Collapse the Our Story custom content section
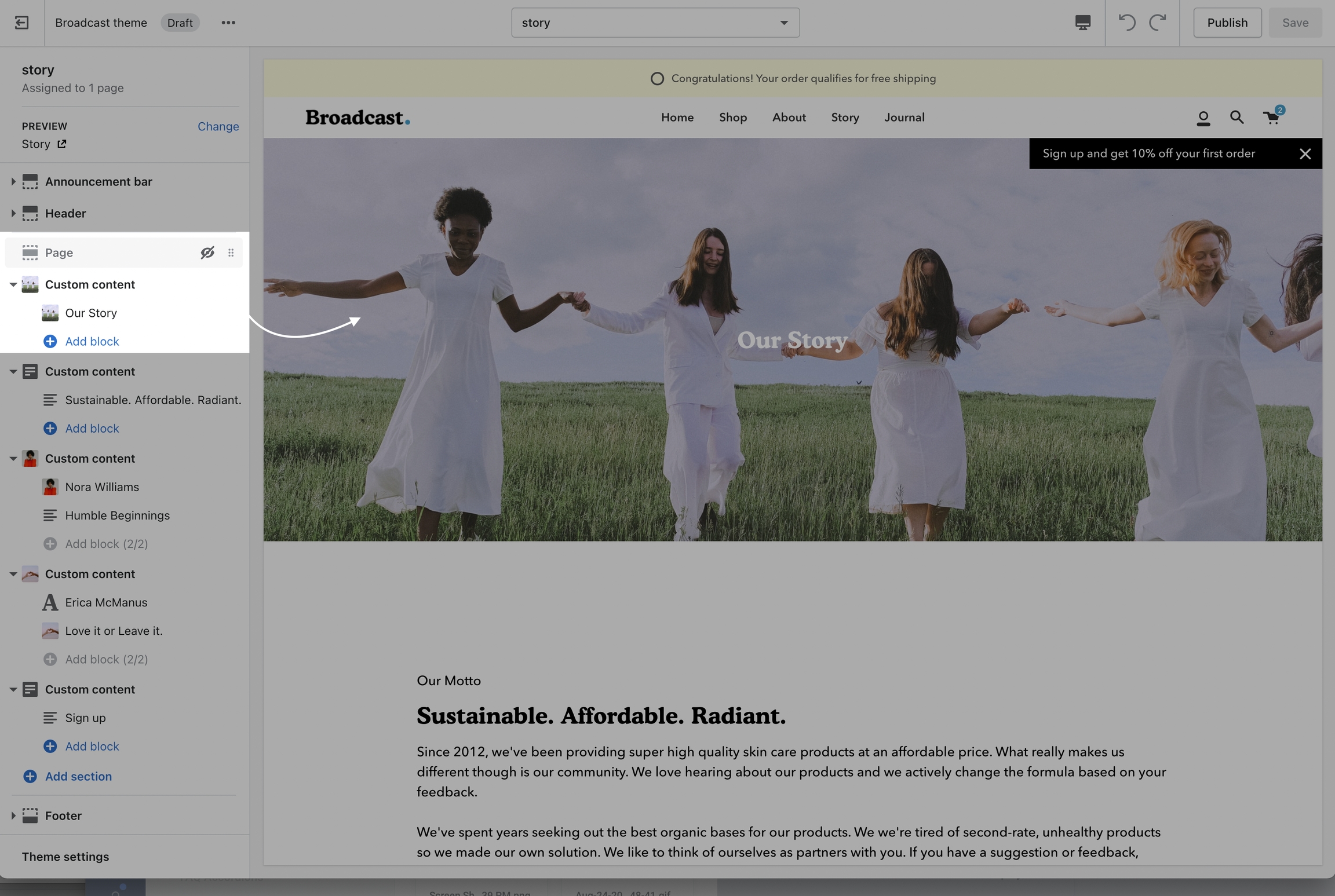Viewport: 1335px width, 896px height. pos(13,284)
